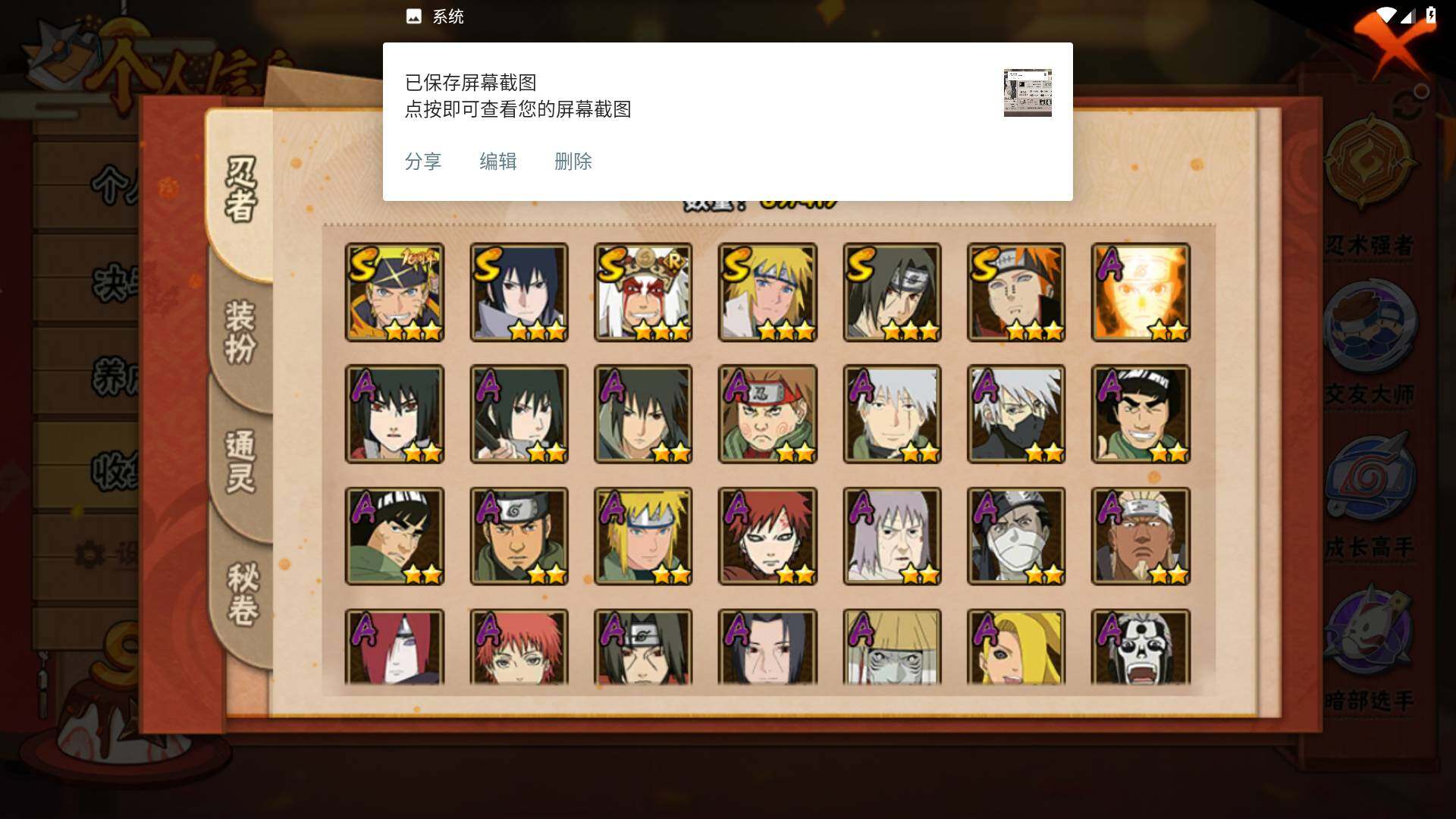Tap 编辑 in the screenshot notification
The height and width of the screenshot is (819, 1456).
pos(498,162)
